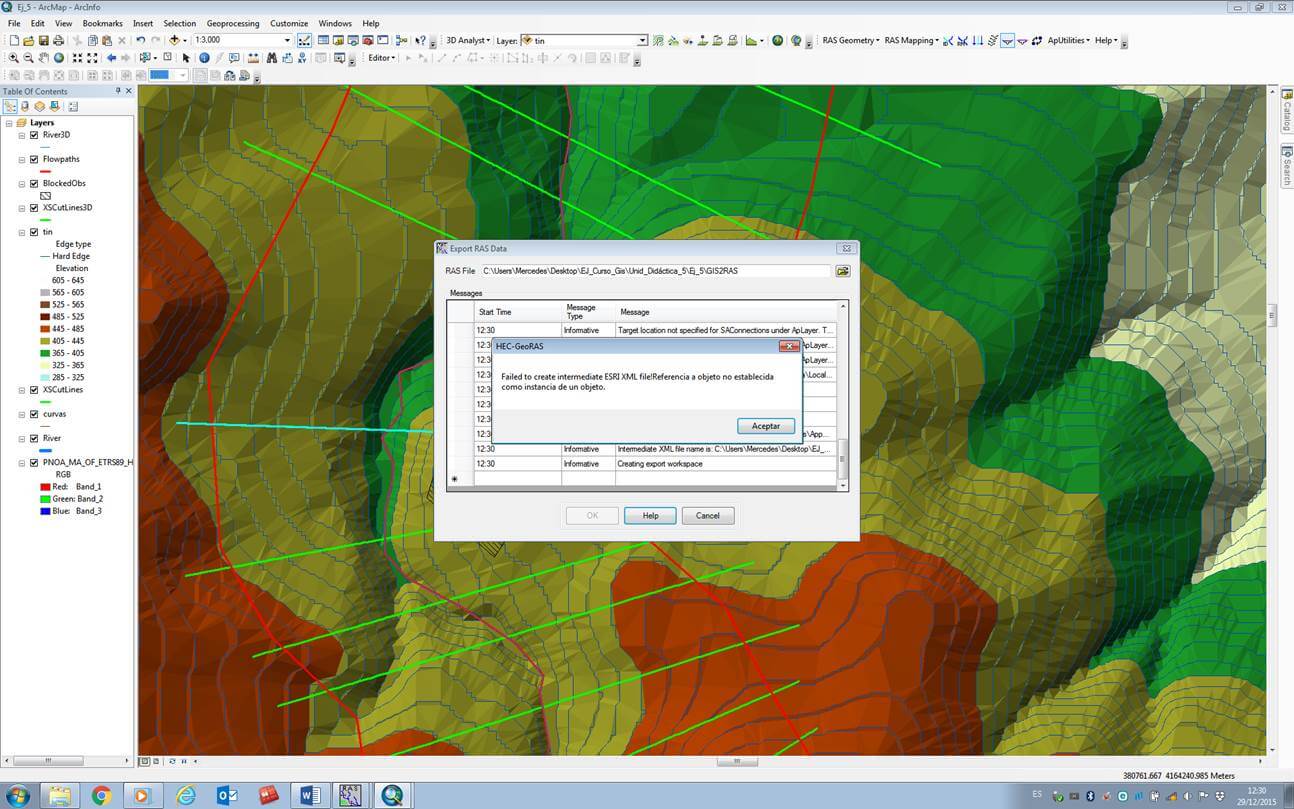Open the Selection menu
Screen dimensions: 1294x809
[x=180, y=23]
